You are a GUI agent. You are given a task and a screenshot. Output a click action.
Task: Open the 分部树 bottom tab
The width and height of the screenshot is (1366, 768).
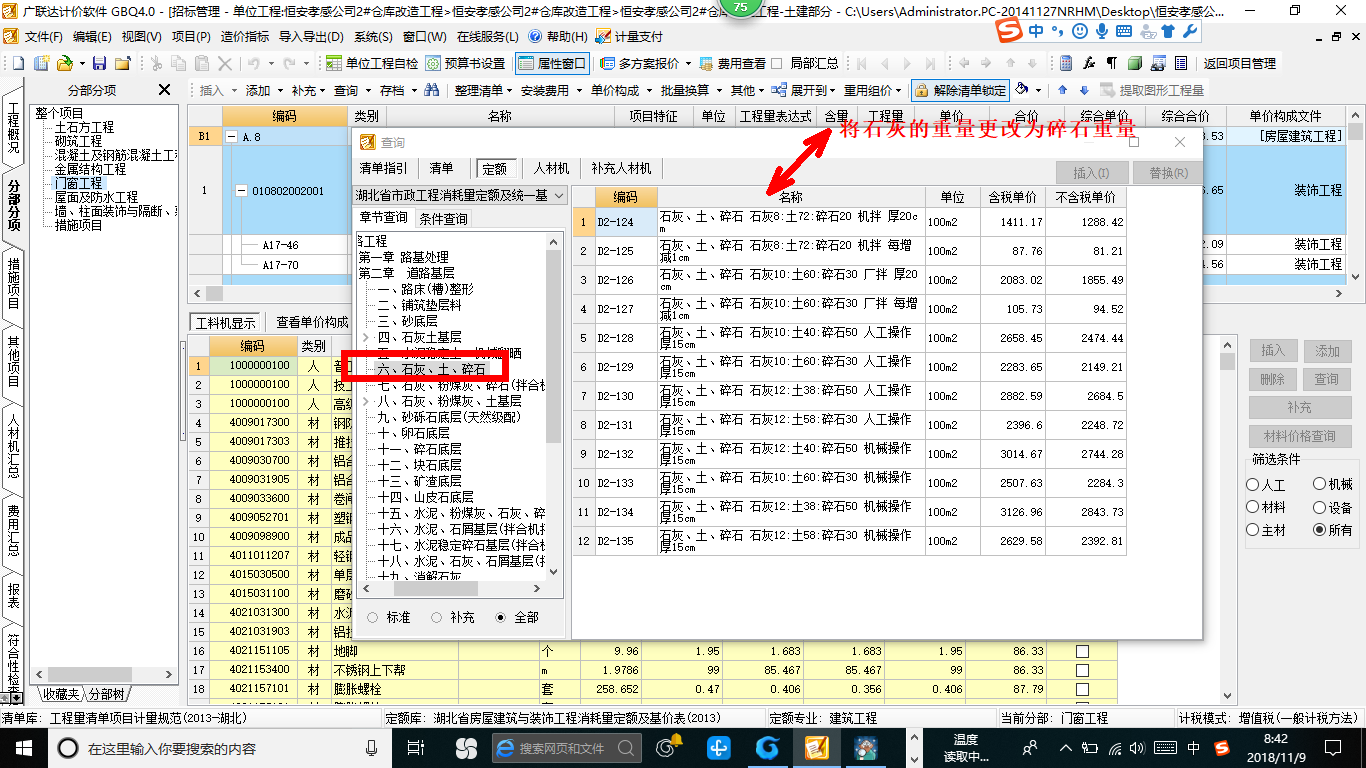point(106,694)
